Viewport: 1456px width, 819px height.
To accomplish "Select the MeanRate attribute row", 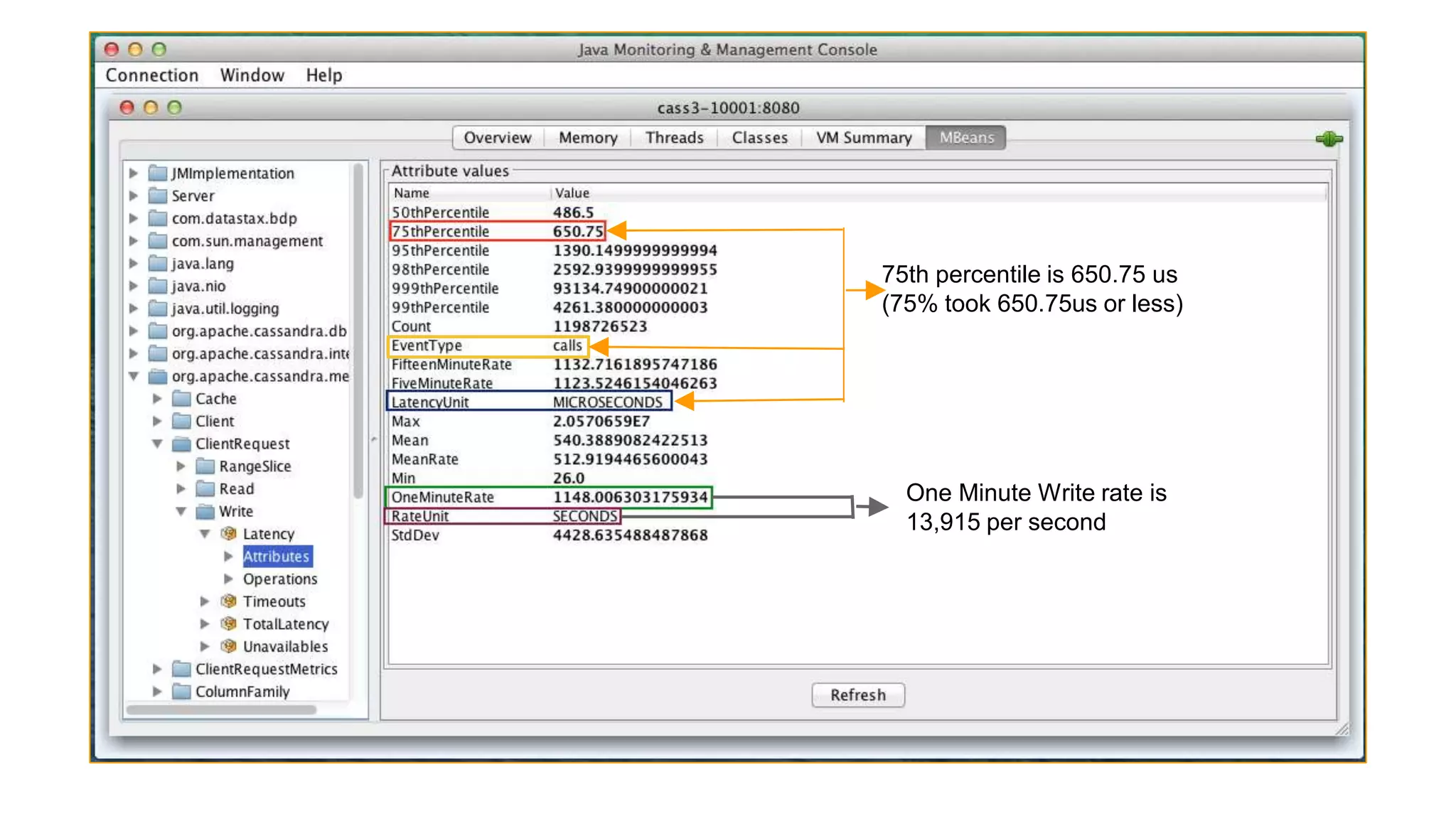I will pyautogui.click(x=857, y=459).
